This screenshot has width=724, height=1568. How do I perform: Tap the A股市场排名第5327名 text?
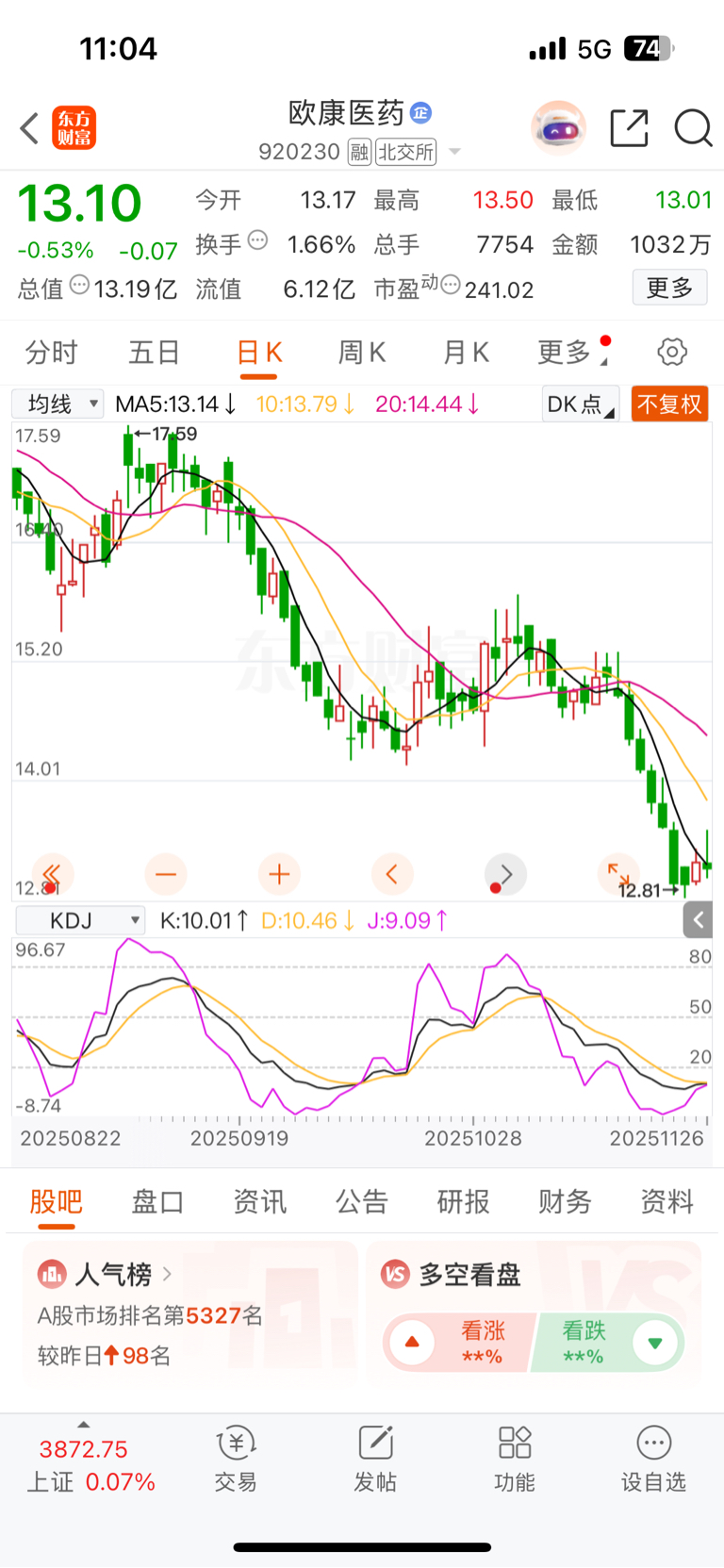pos(150,1316)
